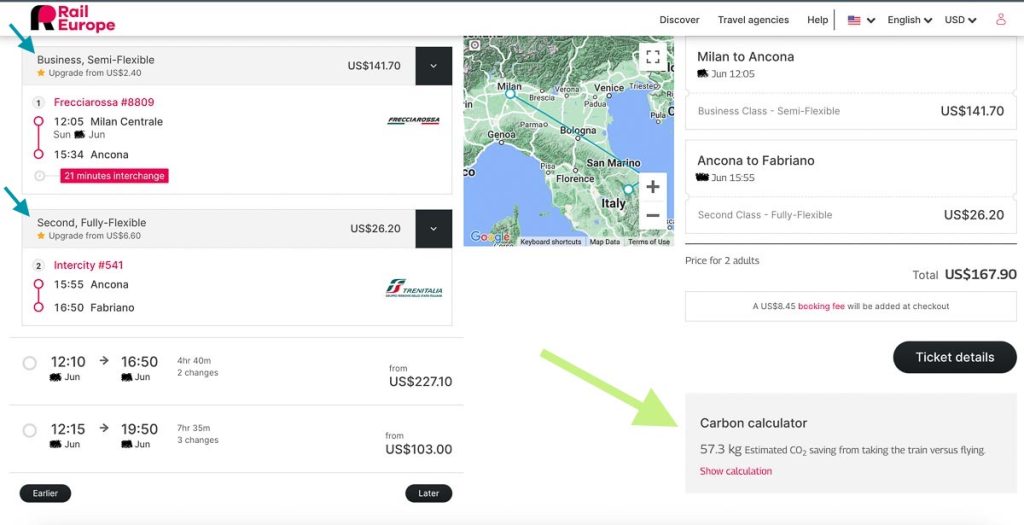Image resolution: width=1024 pixels, height=525 pixels.
Task: Select the 12:15 departure radio option
Action: pos(29,430)
